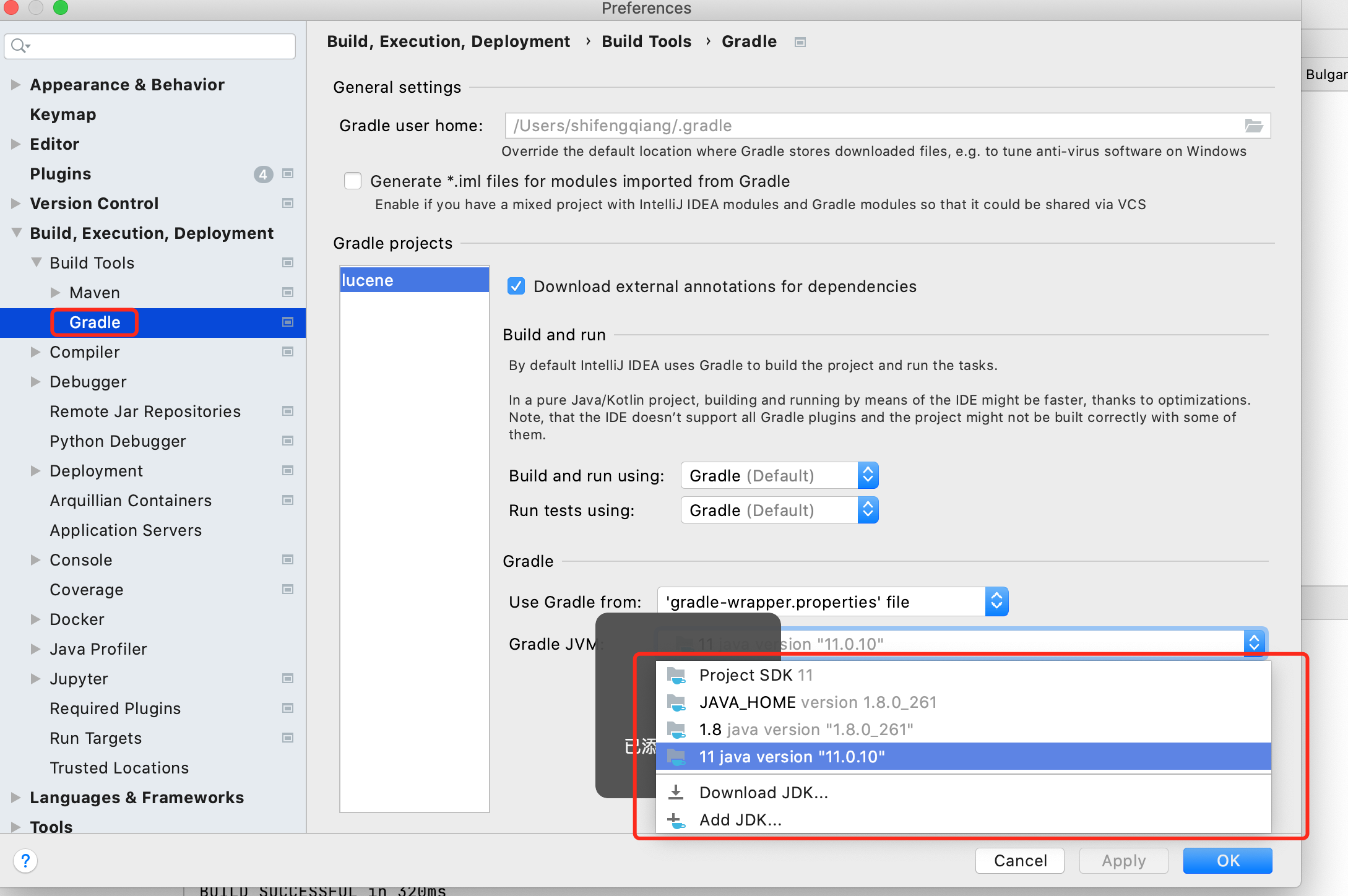The height and width of the screenshot is (896, 1348).
Task: Open the Keymap settings page
Action: (63, 114)
